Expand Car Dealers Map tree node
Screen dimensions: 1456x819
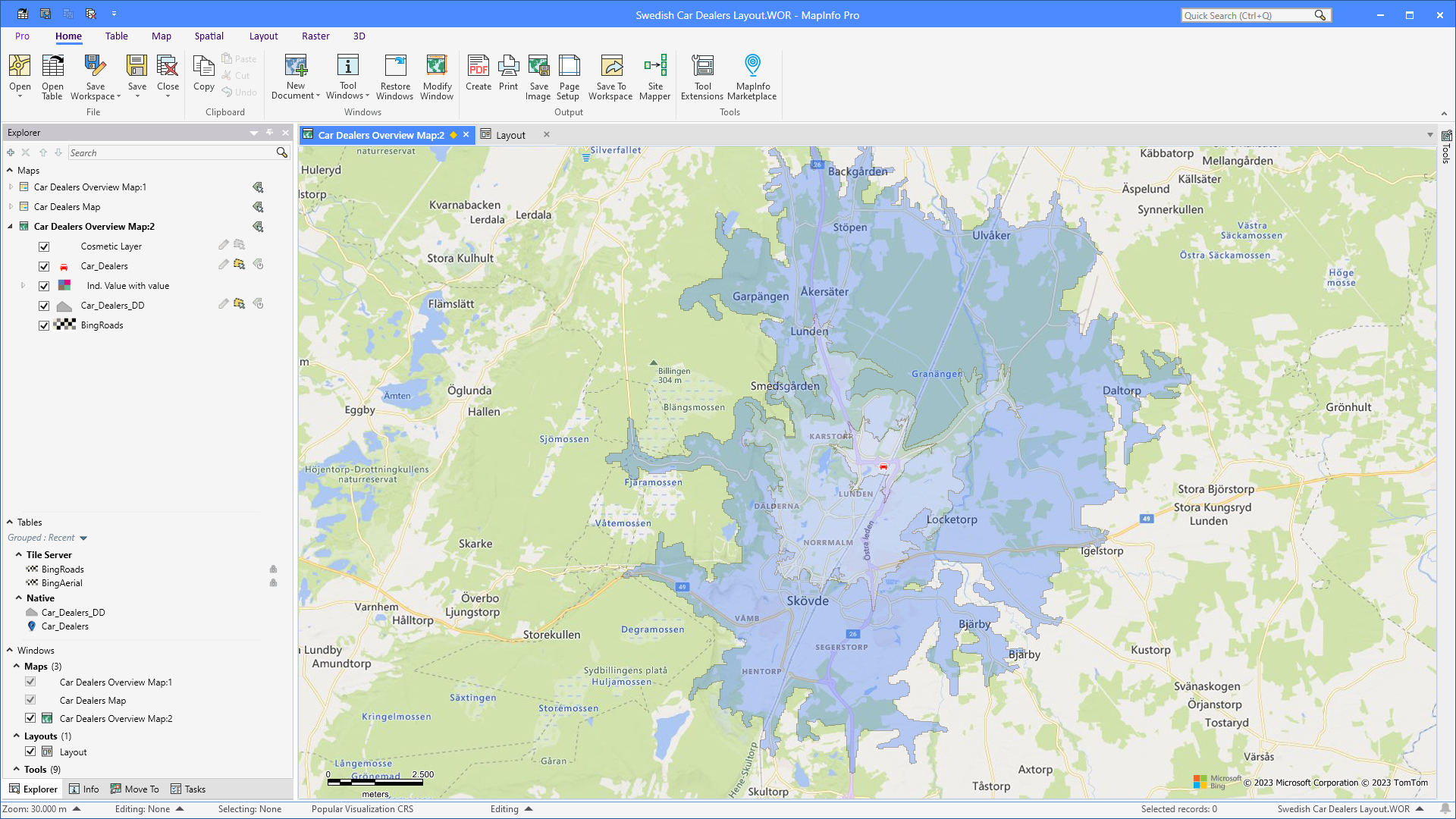11,206
